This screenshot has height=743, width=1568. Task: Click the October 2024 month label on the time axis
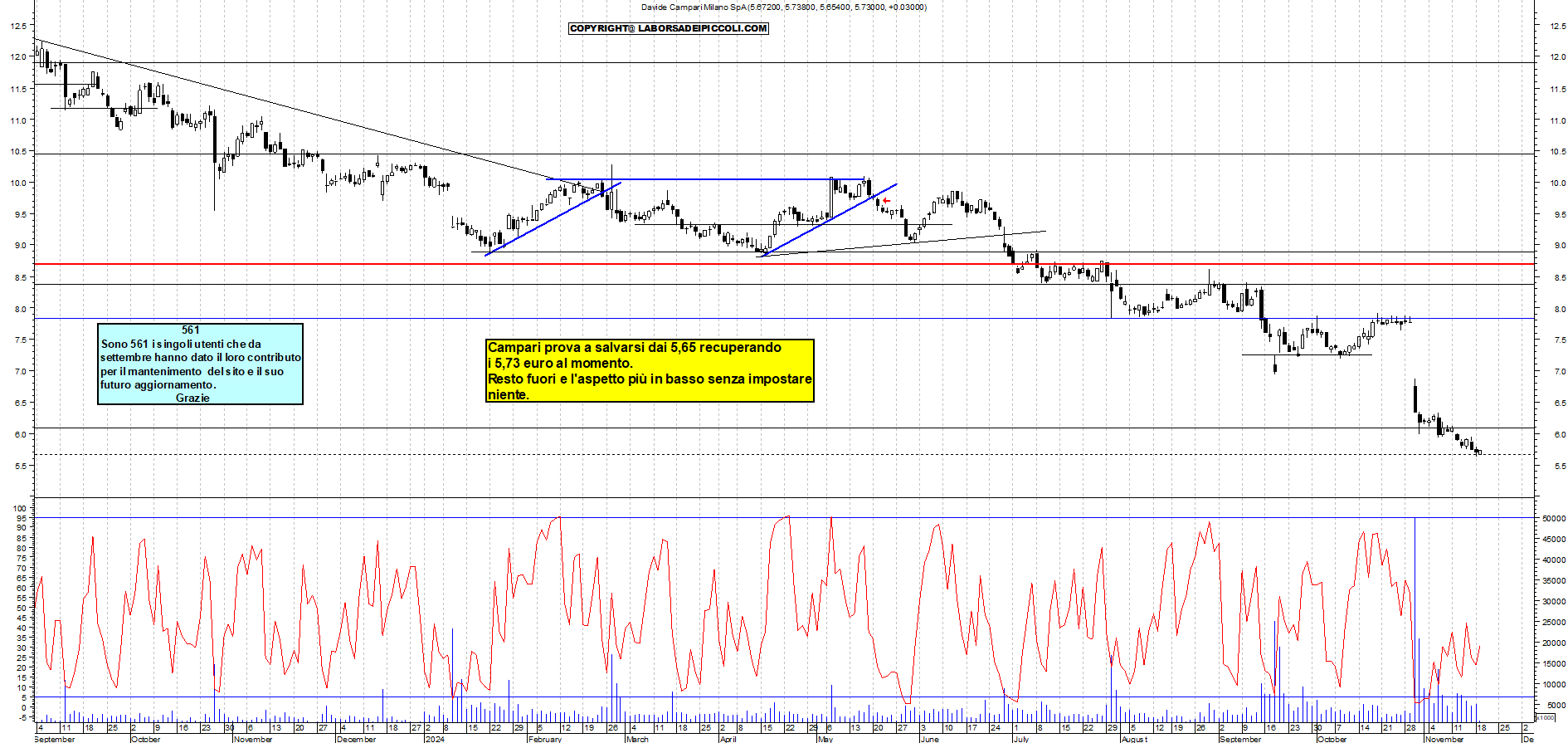tap(1332, 739)
